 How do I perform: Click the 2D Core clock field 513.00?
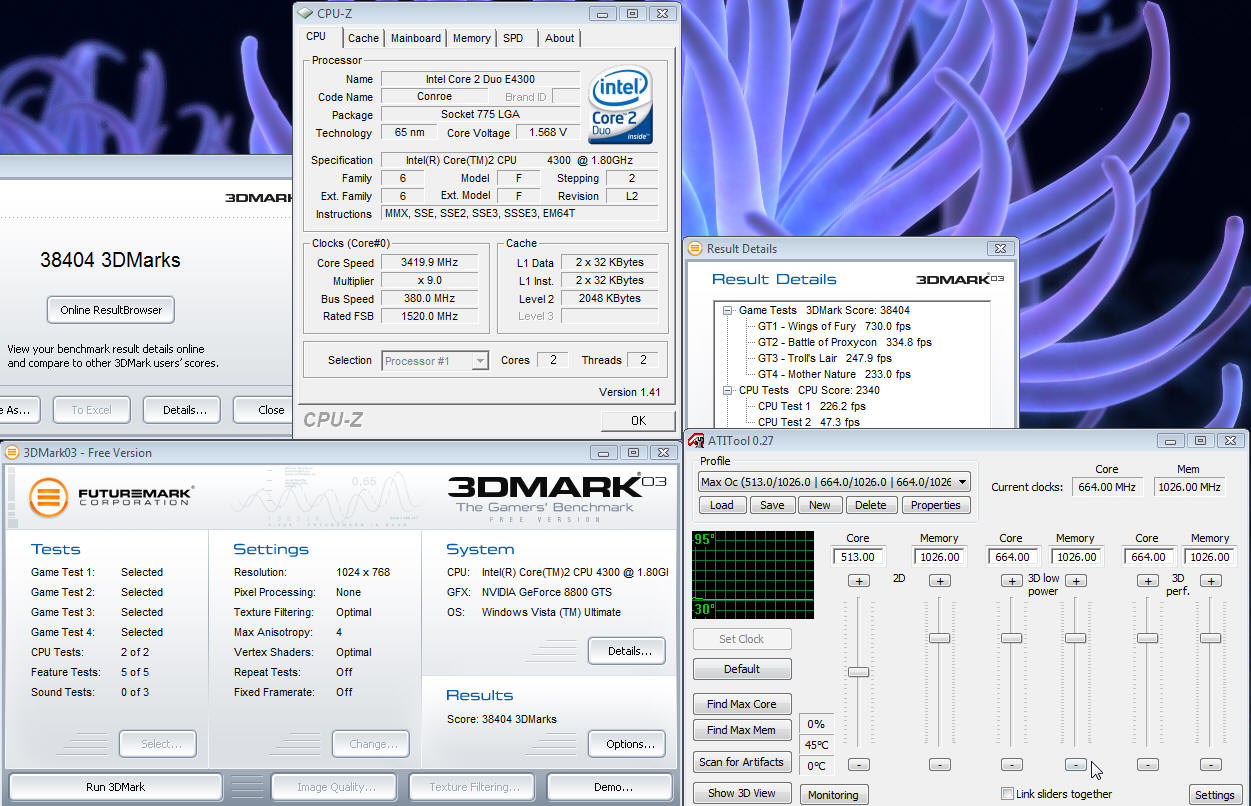[x=858, y=557]
